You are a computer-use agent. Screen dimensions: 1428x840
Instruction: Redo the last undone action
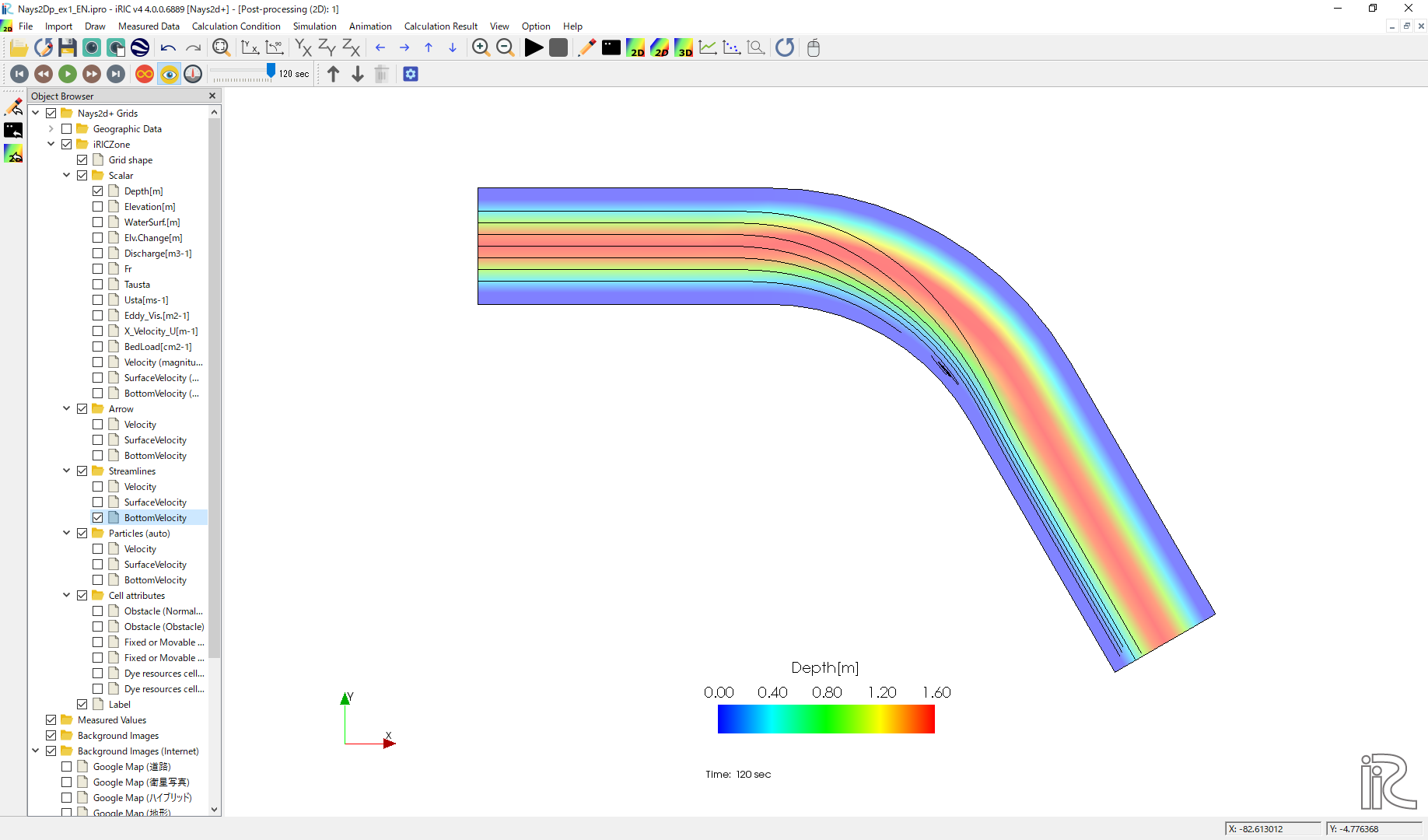point(192,47)
